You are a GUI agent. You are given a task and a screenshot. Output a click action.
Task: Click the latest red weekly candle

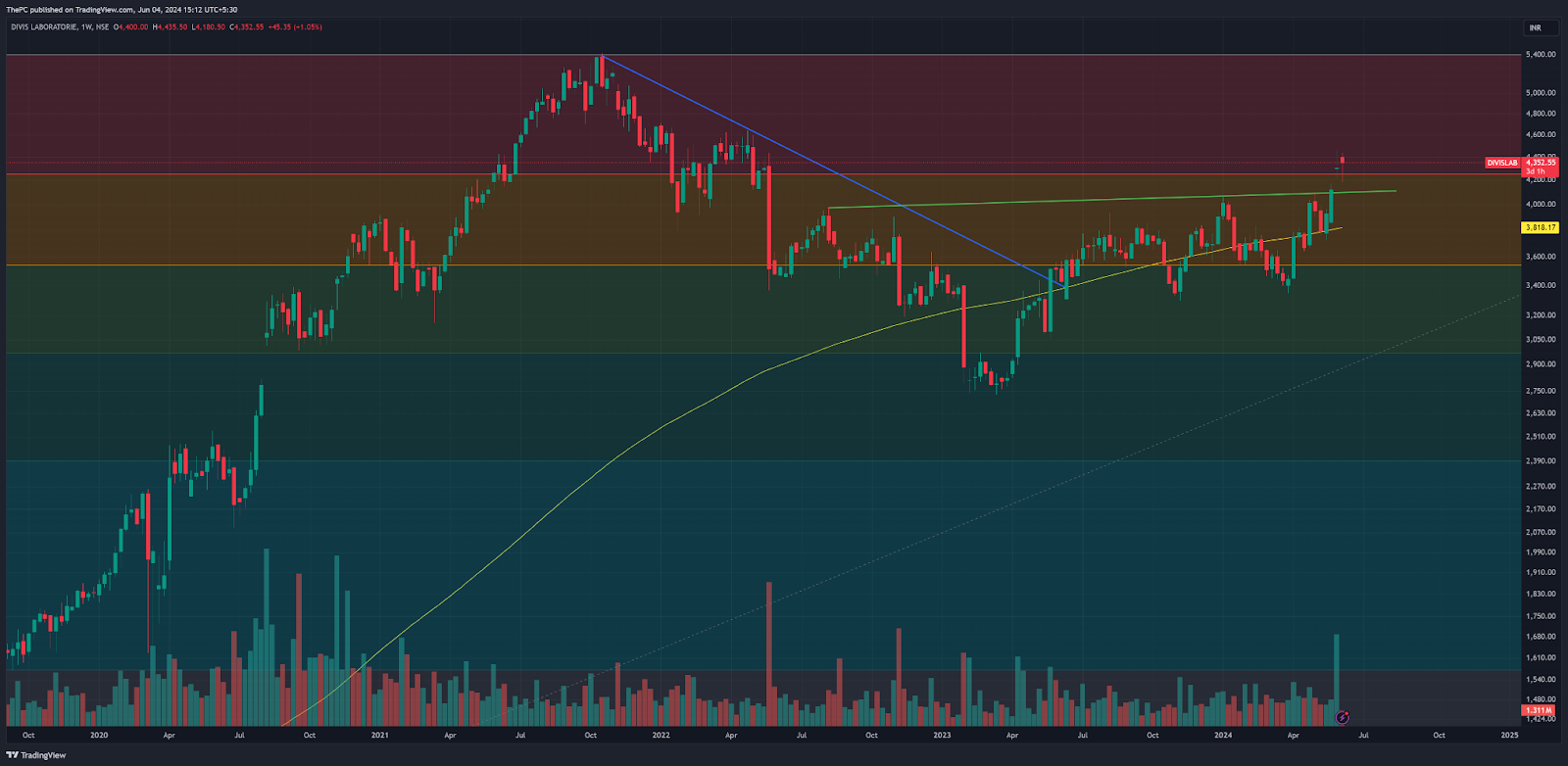tap(1342, 160)
